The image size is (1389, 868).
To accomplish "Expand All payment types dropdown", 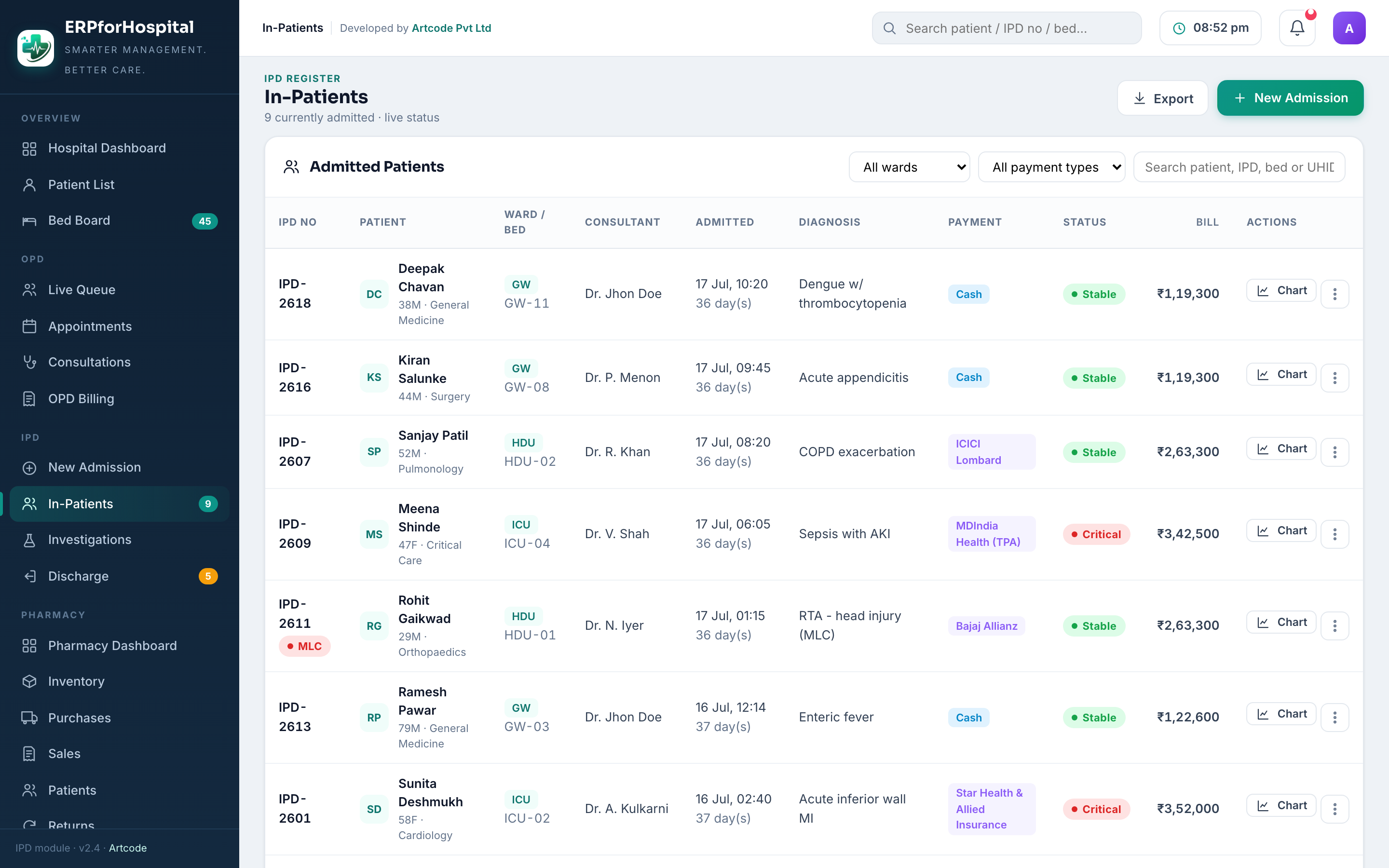I will [x=1051, y=167].
